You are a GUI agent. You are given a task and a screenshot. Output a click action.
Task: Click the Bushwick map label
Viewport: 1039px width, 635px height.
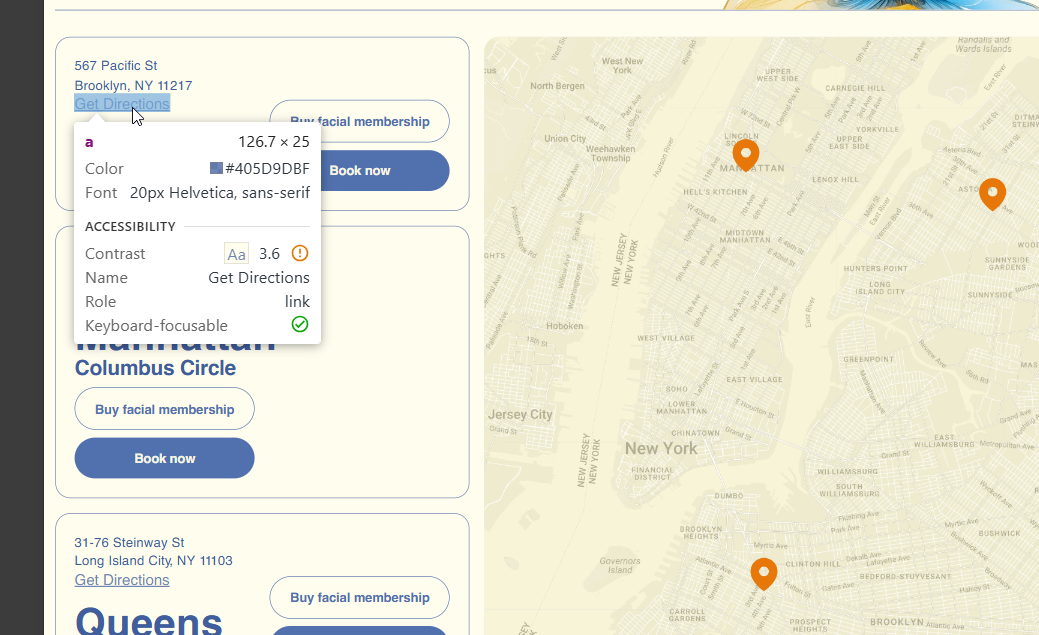999,534
